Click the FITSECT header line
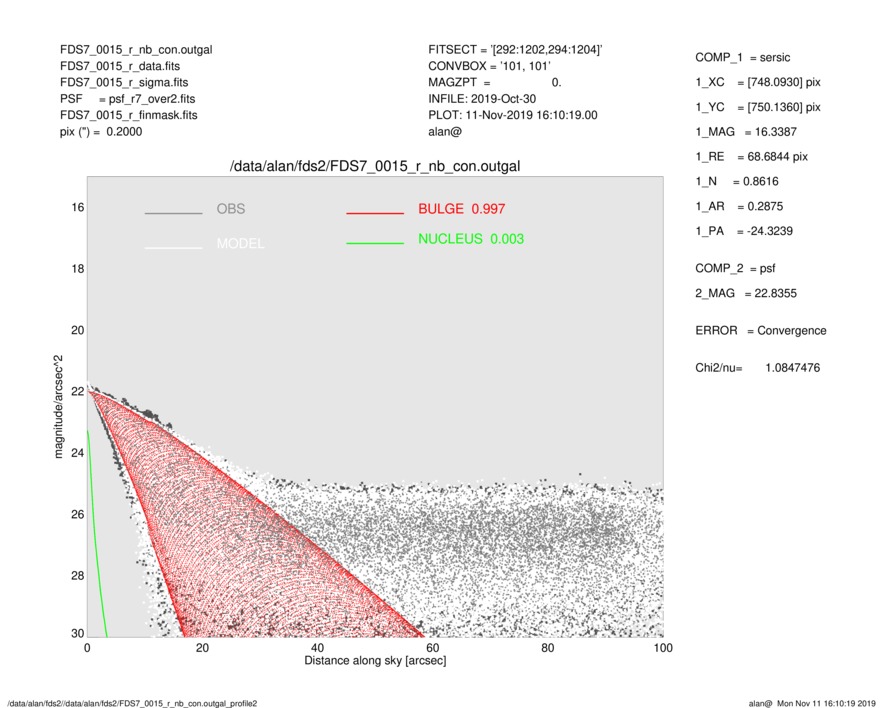The width and height of the screenshot is (885, 708). coord(515,50)
